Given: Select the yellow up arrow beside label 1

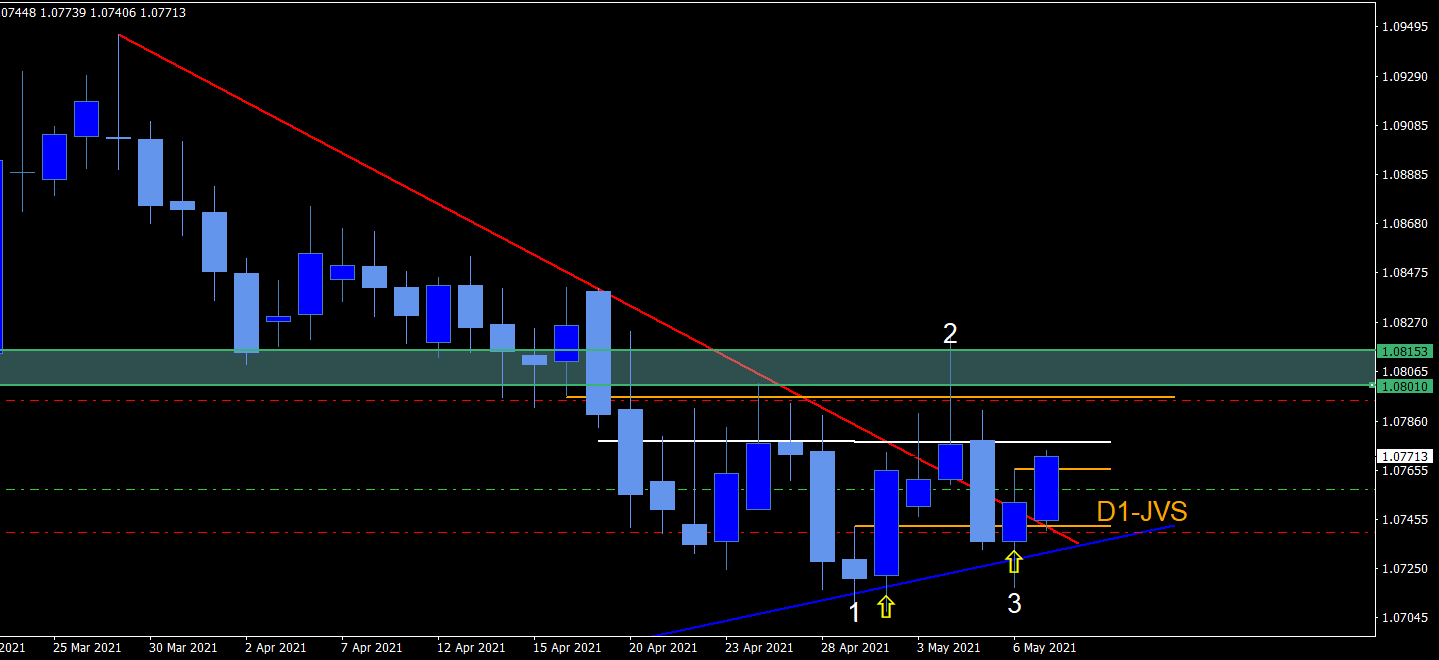Looking at the screenshot, I should (x=886, y=605).
